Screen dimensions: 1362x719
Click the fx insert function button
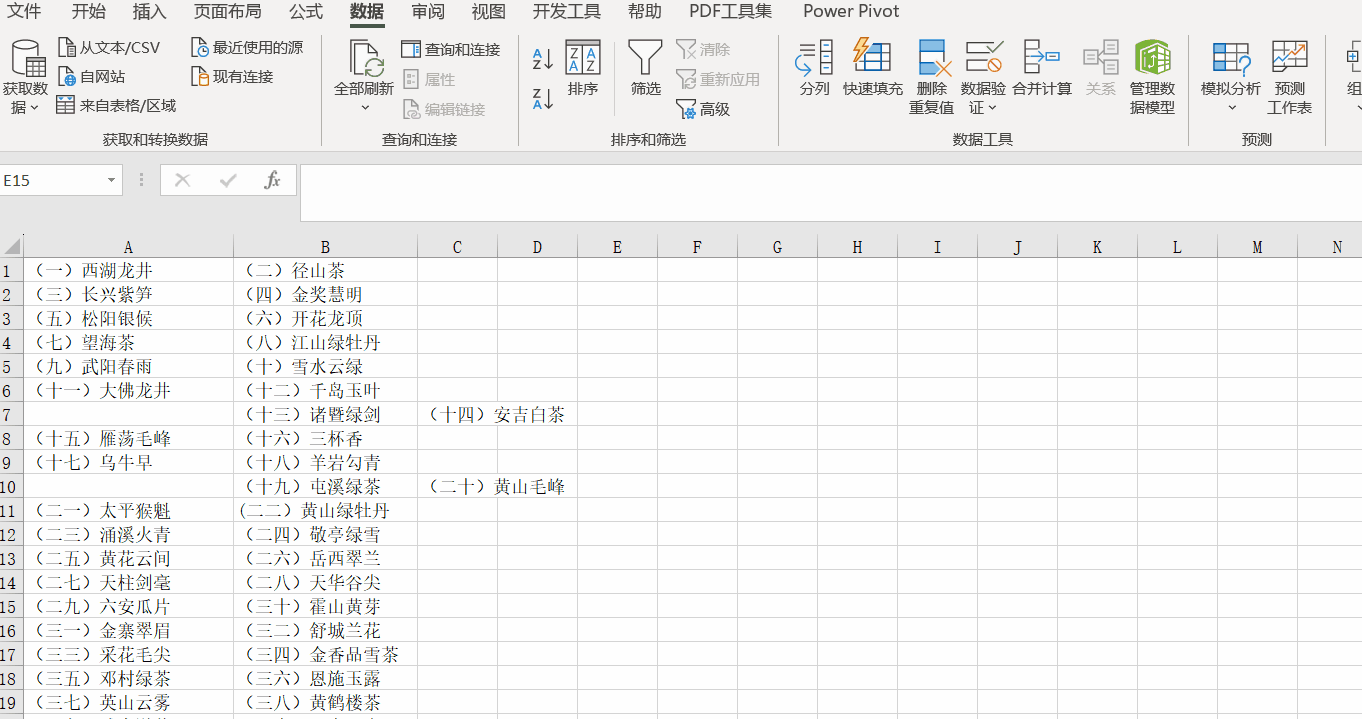[273, 181]
